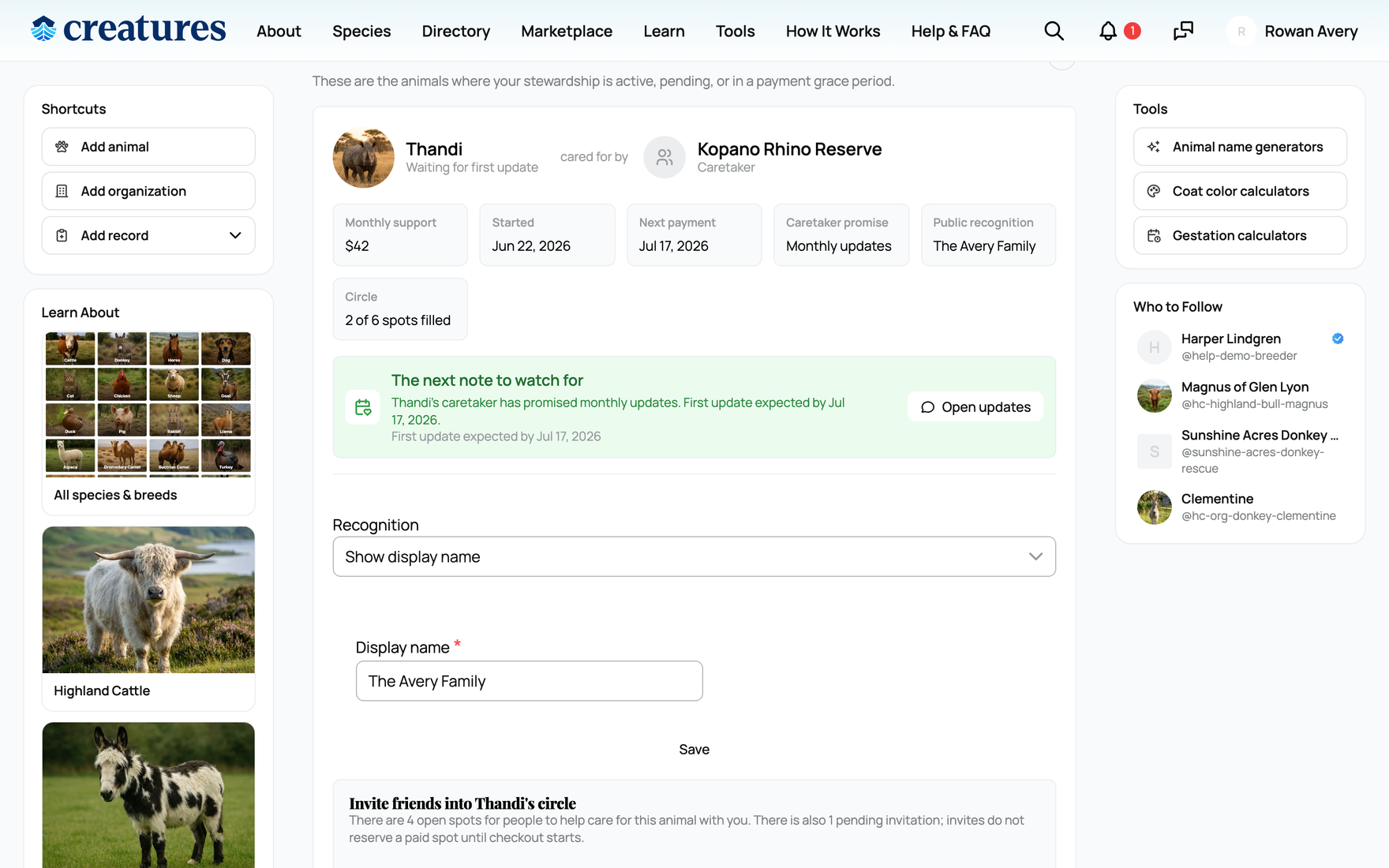
Task: Click the calendar-heart icon in green note
Action: coord(363,407)
